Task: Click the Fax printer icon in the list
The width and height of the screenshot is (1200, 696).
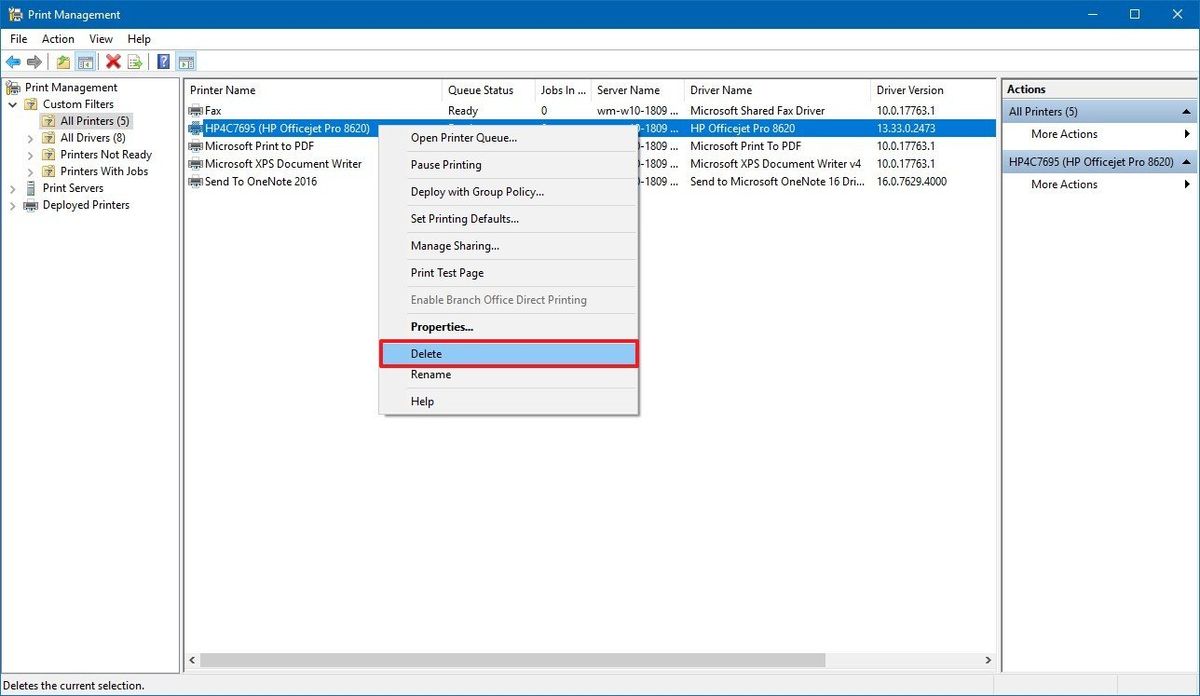Action: tap(194, 111)
